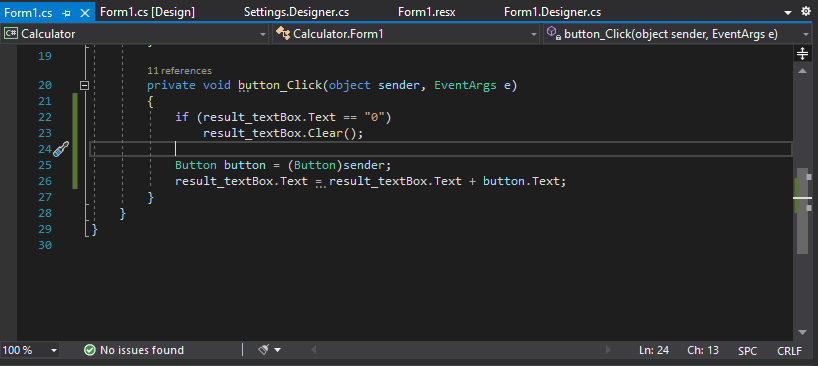Open the Form1.resx tab
The height and width of the screenshot is (366, 818).
pos(427,13)
